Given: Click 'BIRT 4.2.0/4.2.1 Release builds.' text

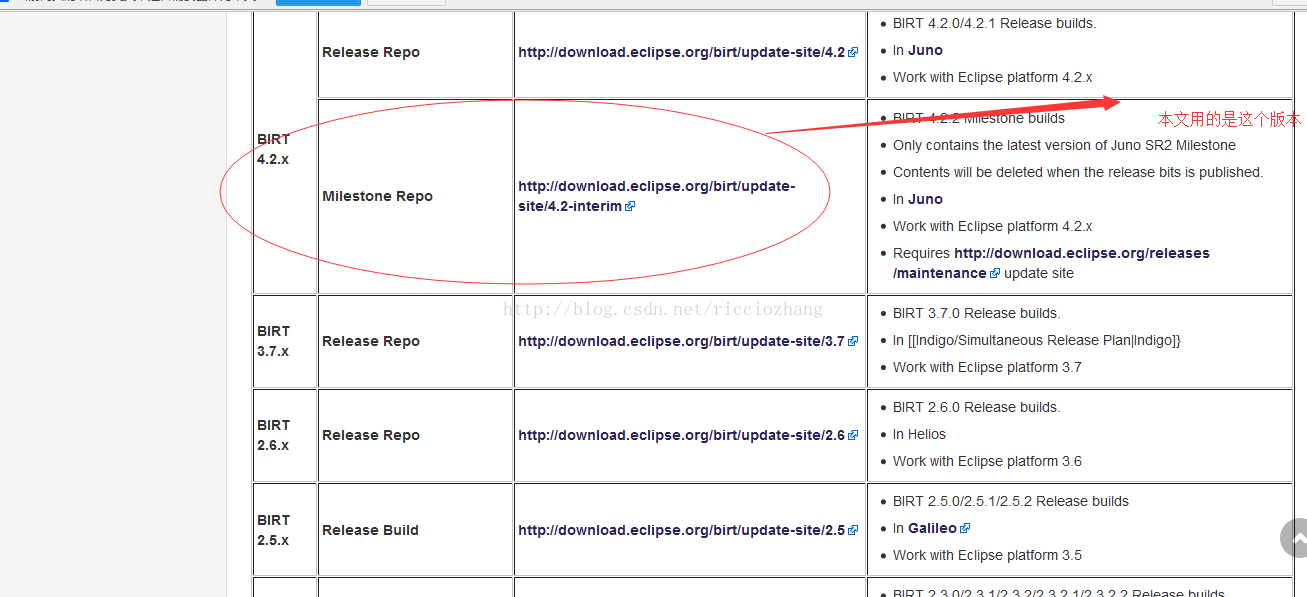Looking at the screenshot, I should point(995,23).
